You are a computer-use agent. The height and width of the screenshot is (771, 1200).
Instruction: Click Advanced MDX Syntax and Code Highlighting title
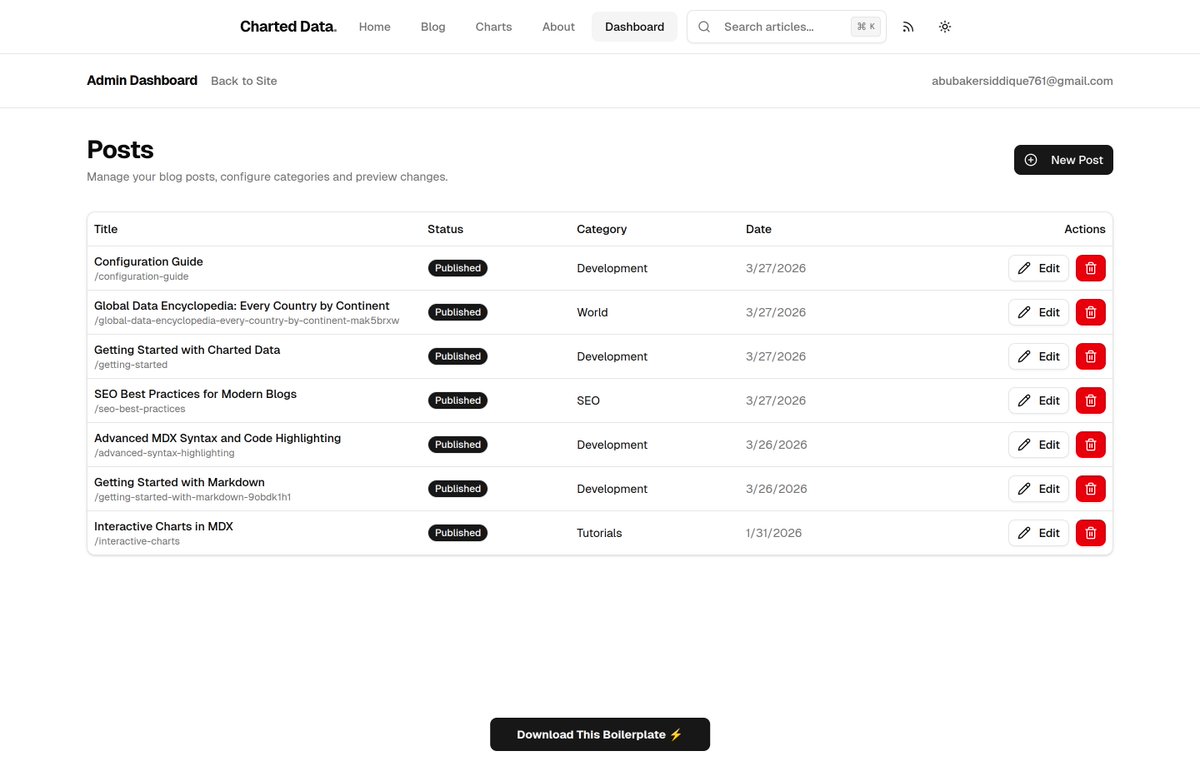click(217, 438)
